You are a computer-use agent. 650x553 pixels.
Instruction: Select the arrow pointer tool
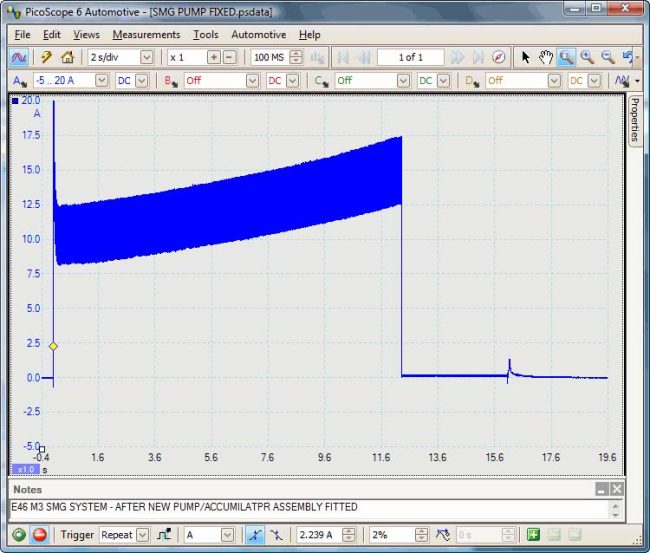point(526,57)
